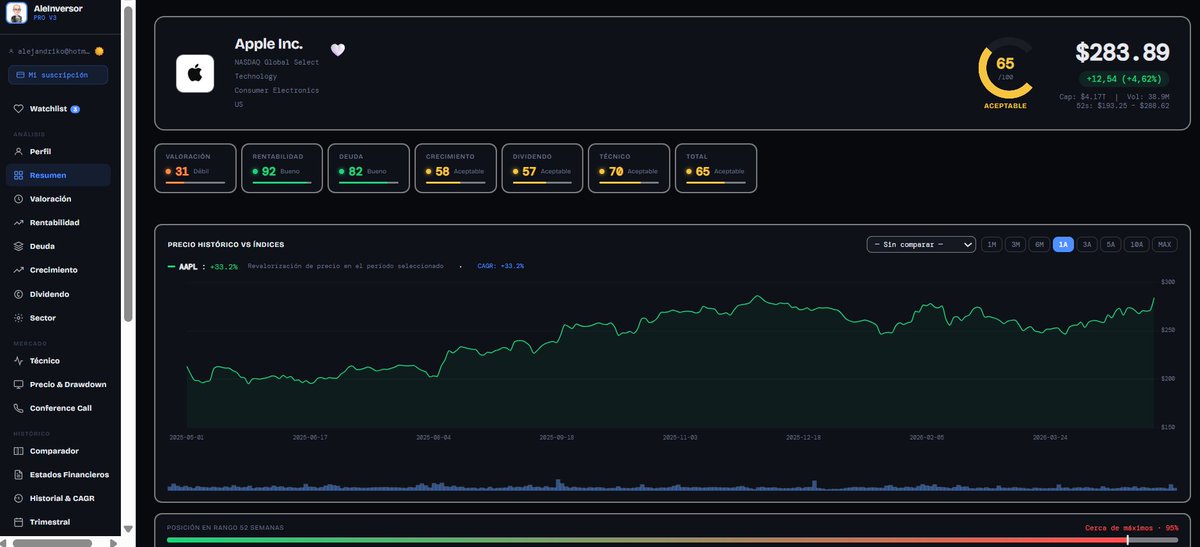
Task: Click the Técnico 70 score card
Action: click(629, 166)
